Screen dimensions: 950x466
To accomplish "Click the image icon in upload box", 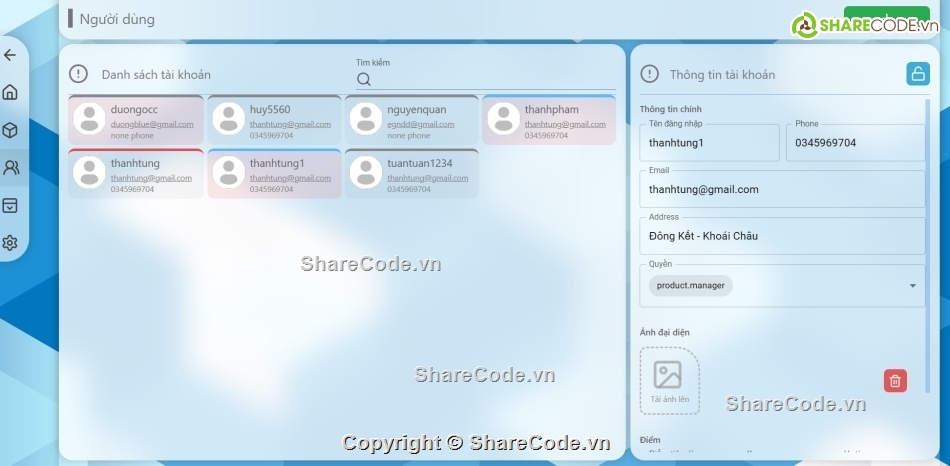I will point(668,374).
